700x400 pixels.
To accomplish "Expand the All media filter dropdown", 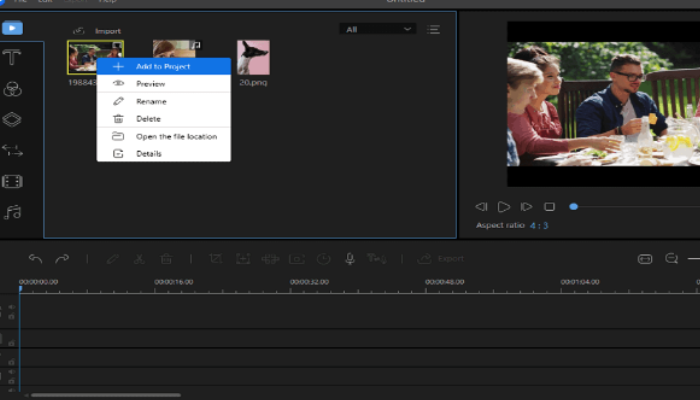I will 378,29.
